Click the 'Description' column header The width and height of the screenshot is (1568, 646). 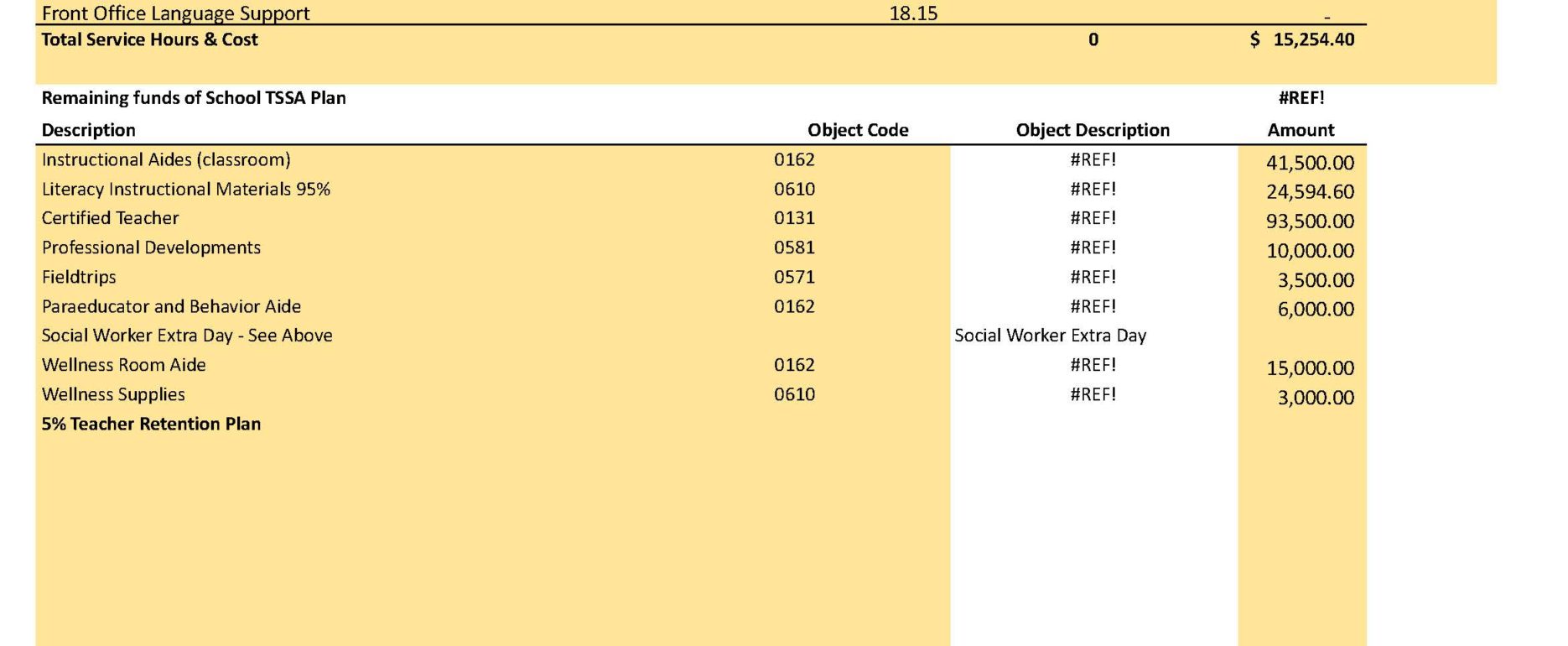pyautogui.click(x=88, y=130)
